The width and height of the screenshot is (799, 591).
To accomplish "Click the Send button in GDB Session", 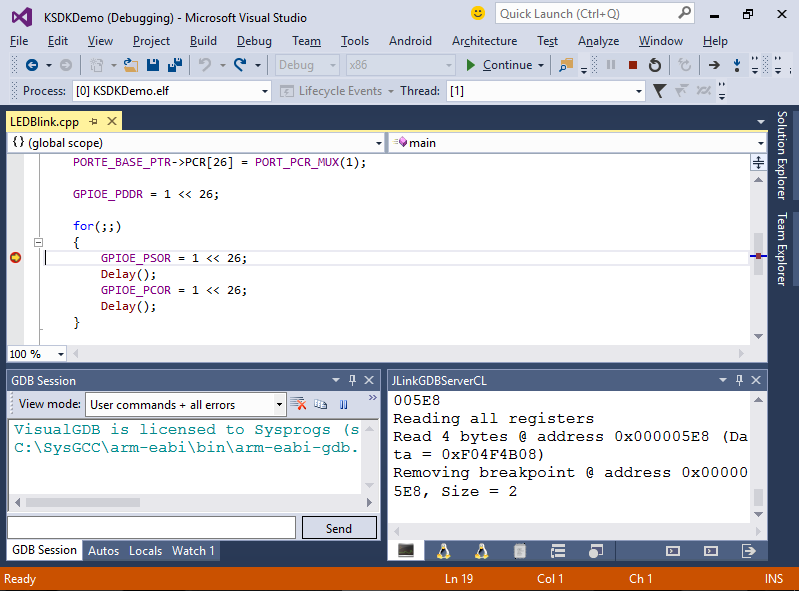I will click(x=339, y=528).
